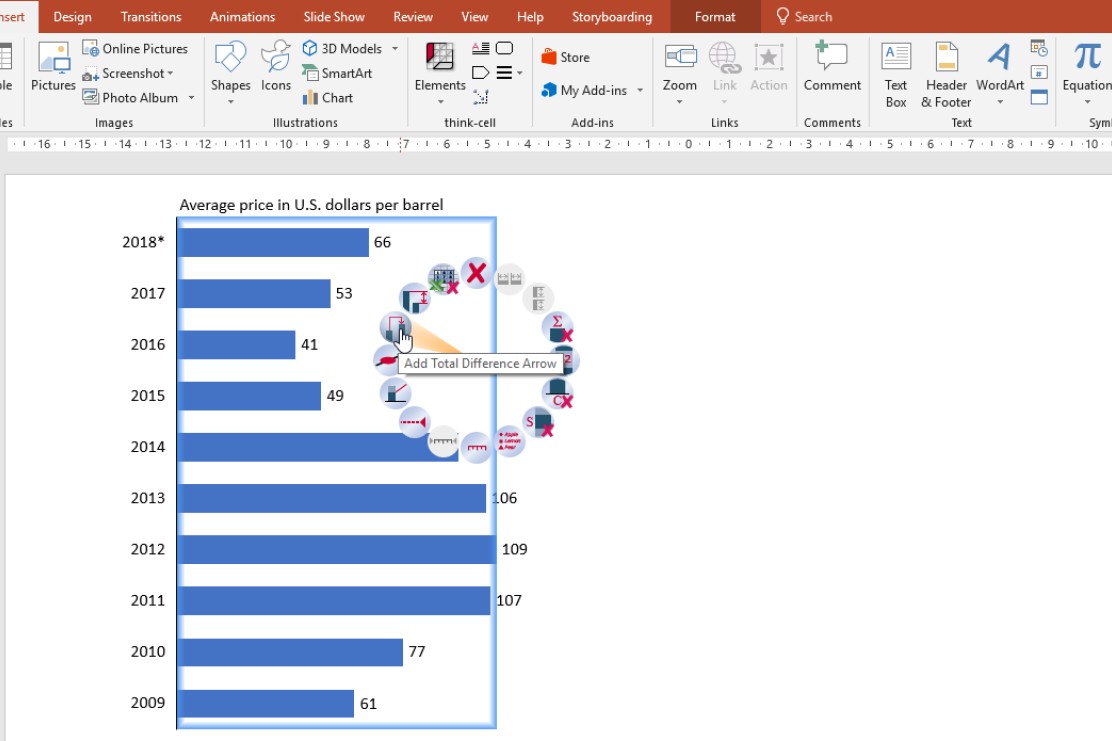Click the Action button in Links group

click(769, 67)
